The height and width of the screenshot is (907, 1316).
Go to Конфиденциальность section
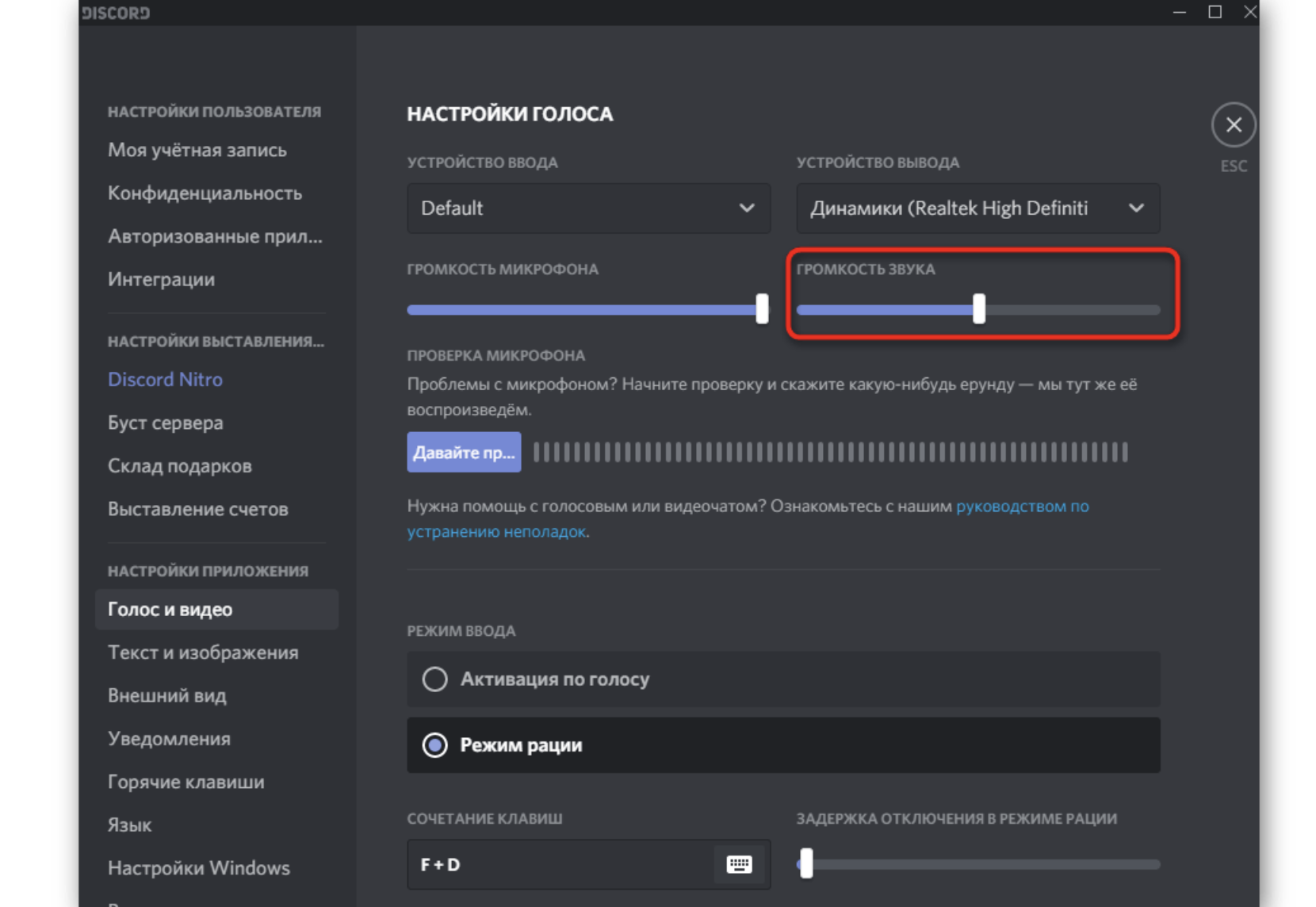(205, 193)
